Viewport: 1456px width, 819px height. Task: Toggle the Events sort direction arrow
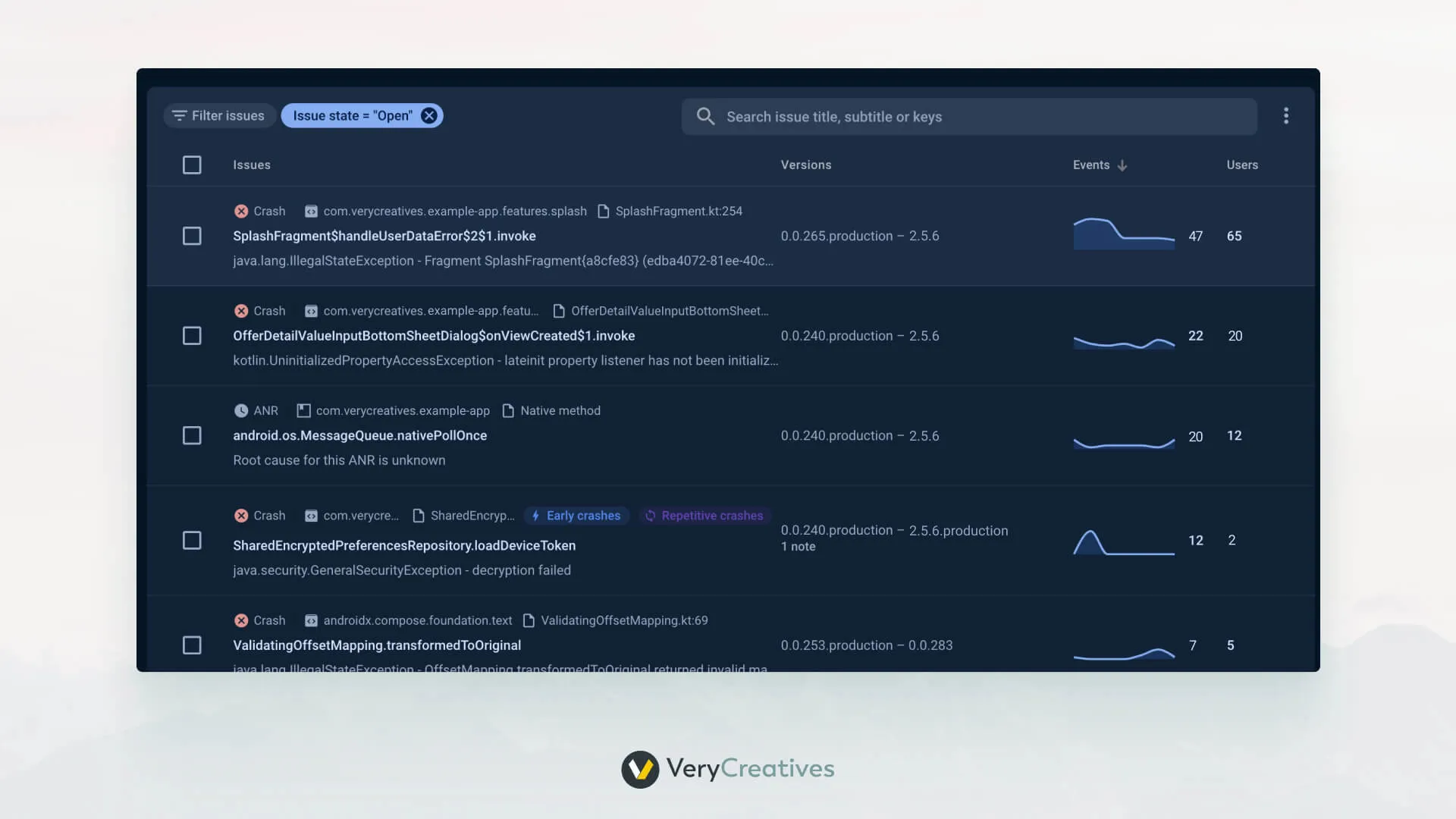click(1122, 165)
